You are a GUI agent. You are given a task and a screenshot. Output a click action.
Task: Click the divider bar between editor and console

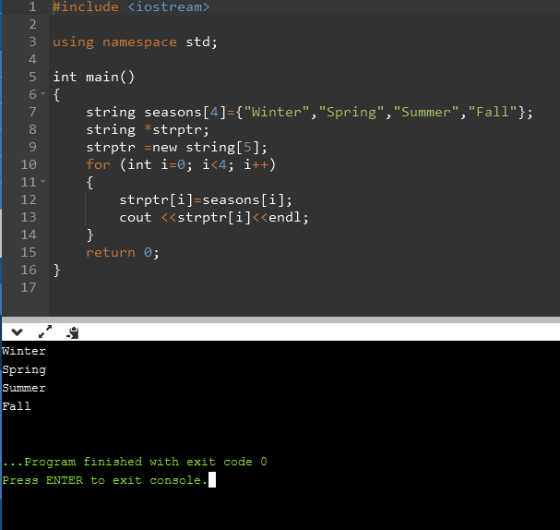coord(281,320)
